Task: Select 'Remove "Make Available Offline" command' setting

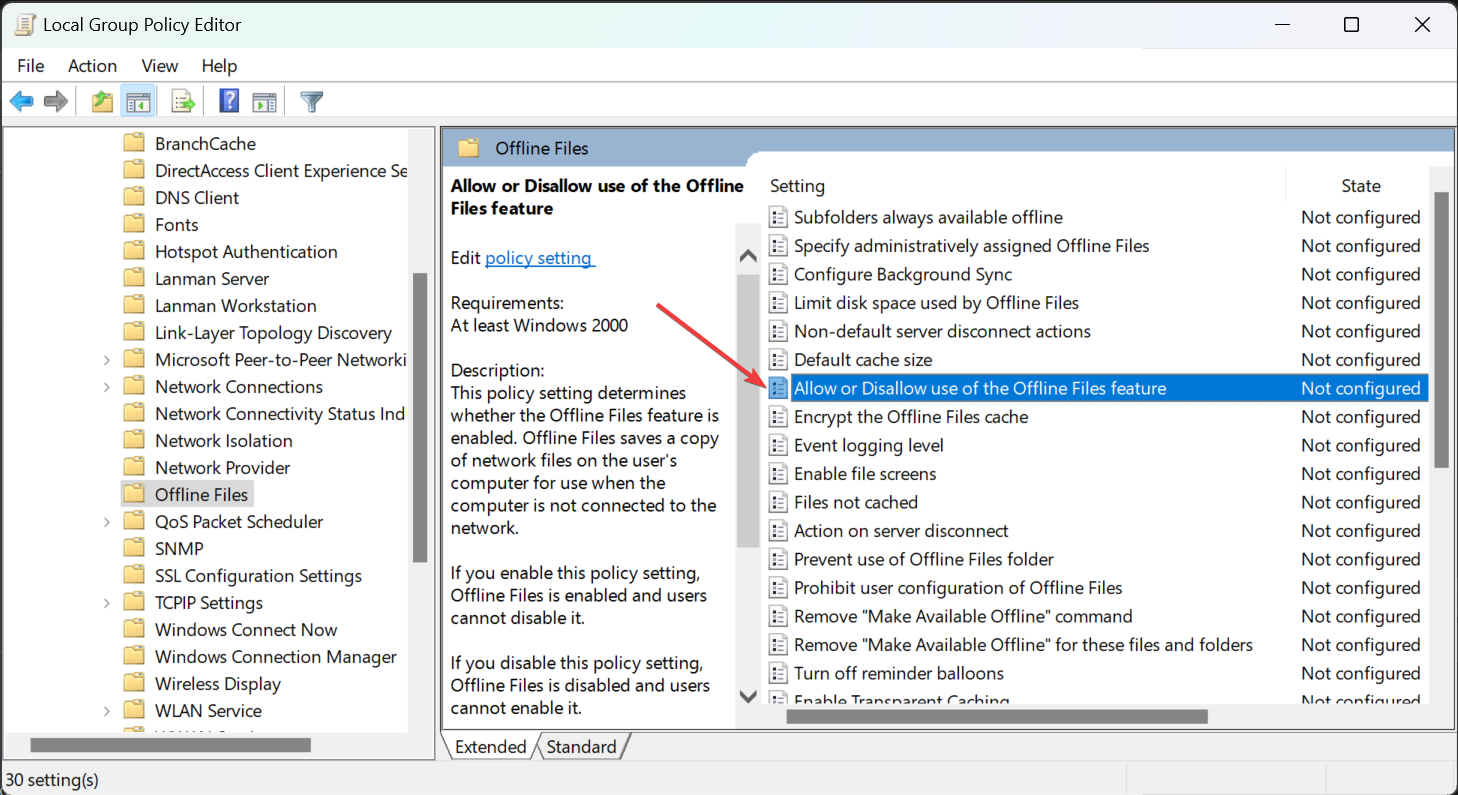Action: point(963,616)
